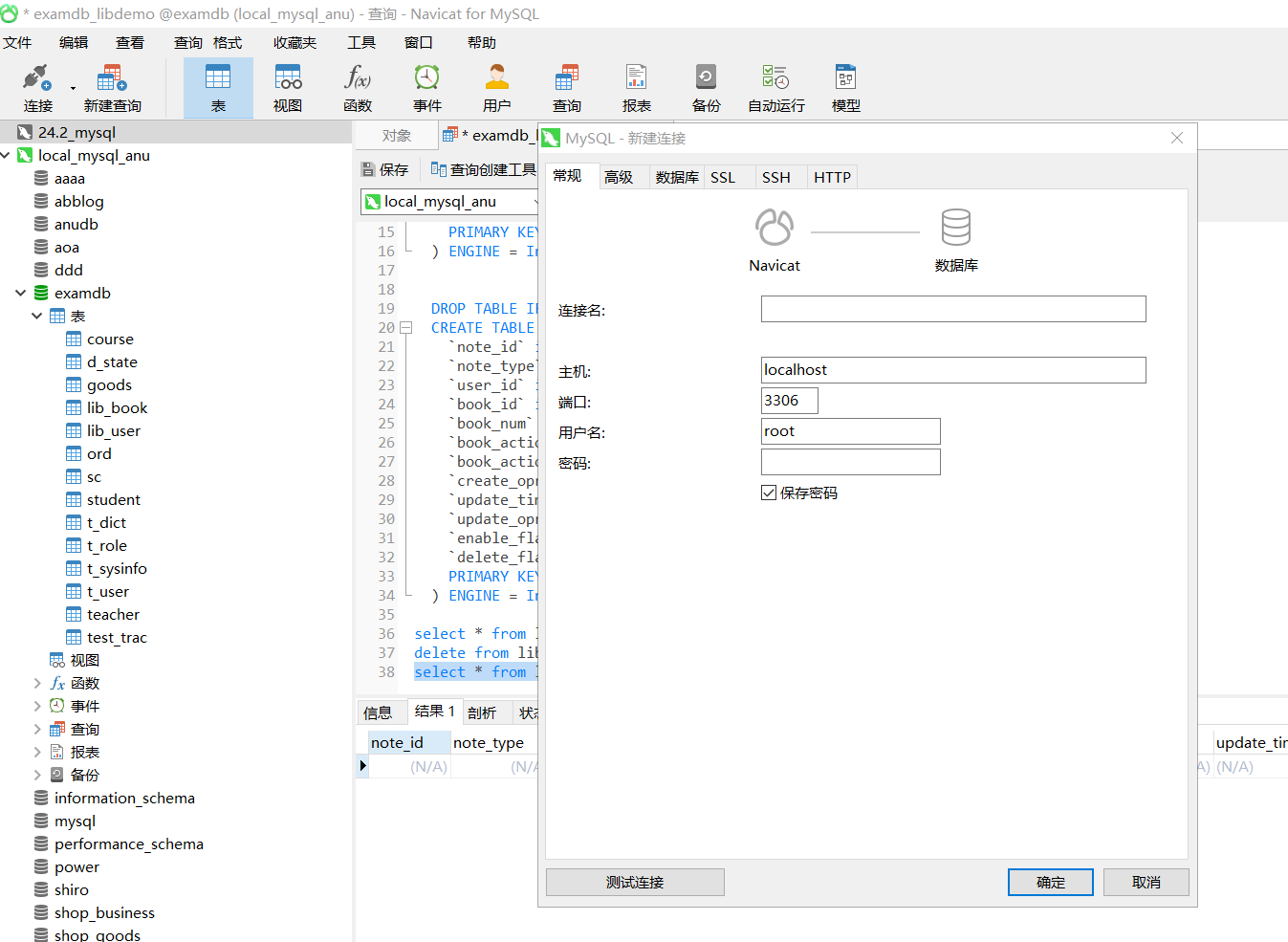This screenshot has height=942, width=1288.
Task: Click the 端口 3306 field
Action: (790, 401)
